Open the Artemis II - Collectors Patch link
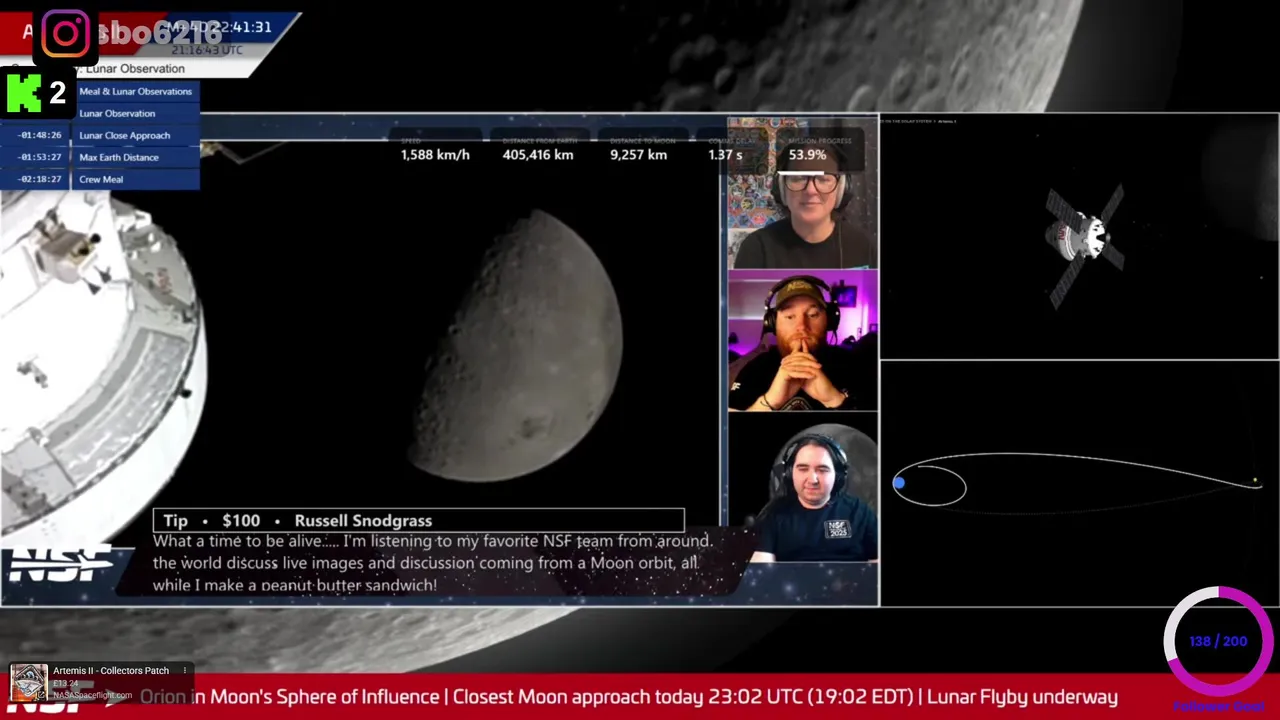 [x=111, y=671]
